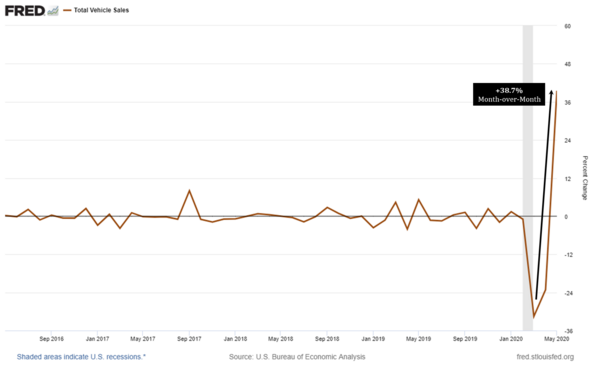
Task: Open the Shaded areas indicate U.S. recessions link
Action: (81, 357)
